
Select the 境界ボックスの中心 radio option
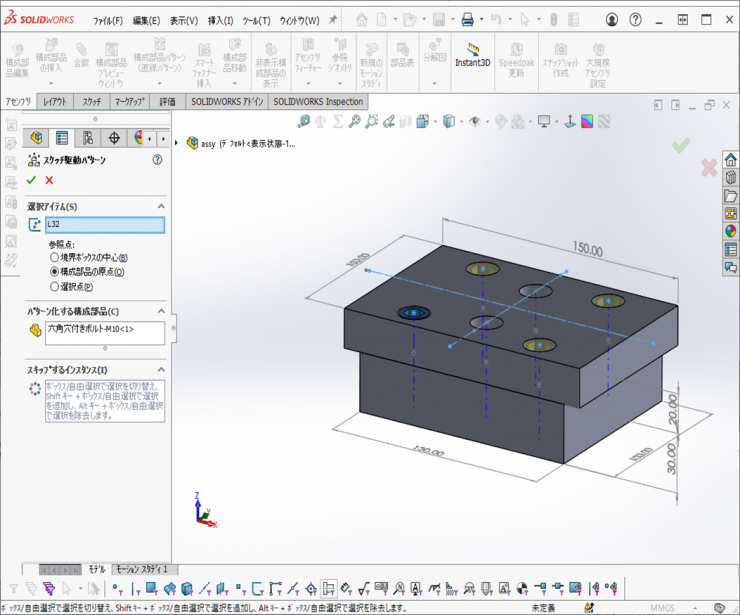(55, 258)
